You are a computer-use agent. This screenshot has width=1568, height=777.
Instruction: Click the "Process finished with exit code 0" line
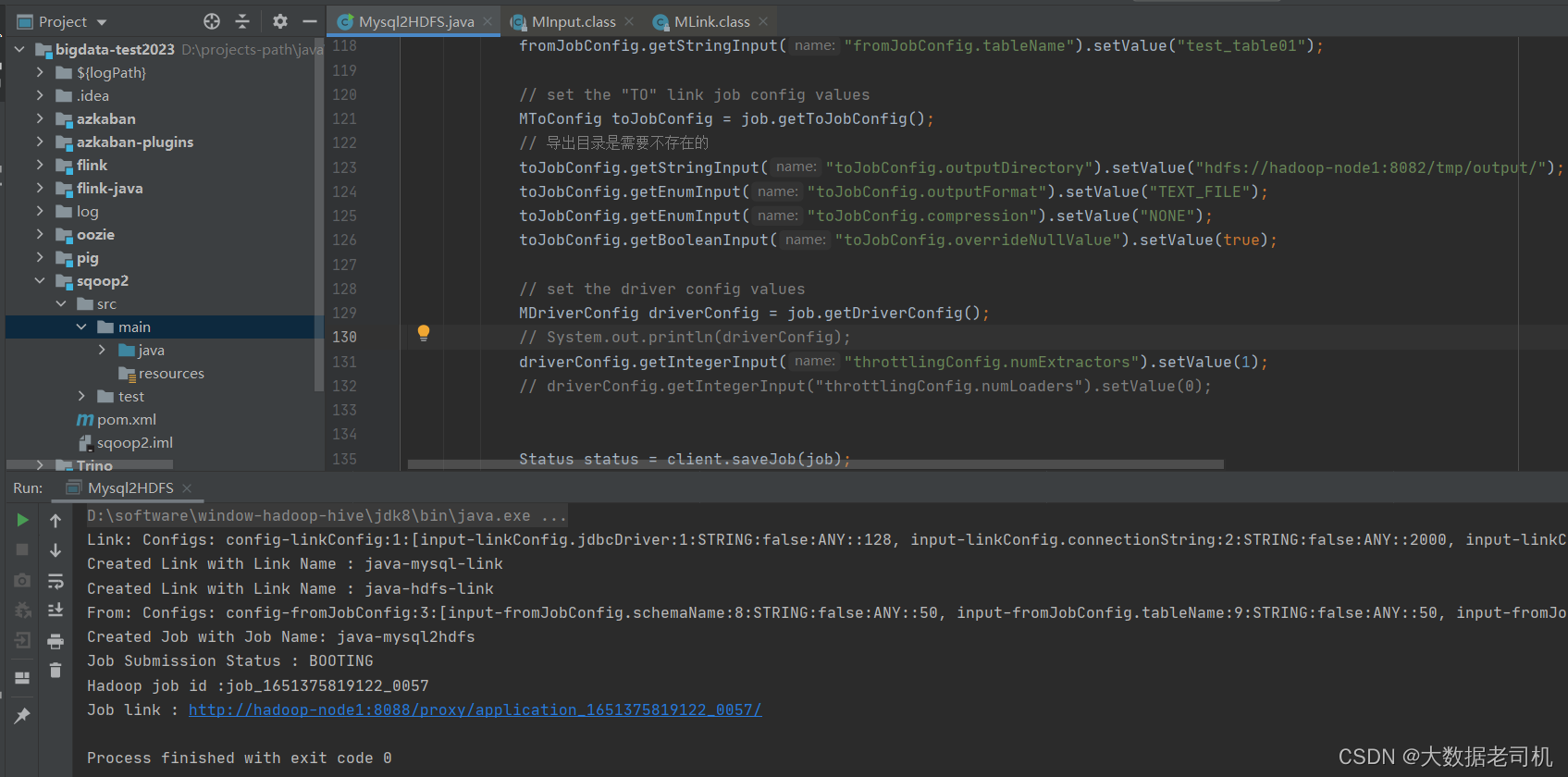[240, 758]
